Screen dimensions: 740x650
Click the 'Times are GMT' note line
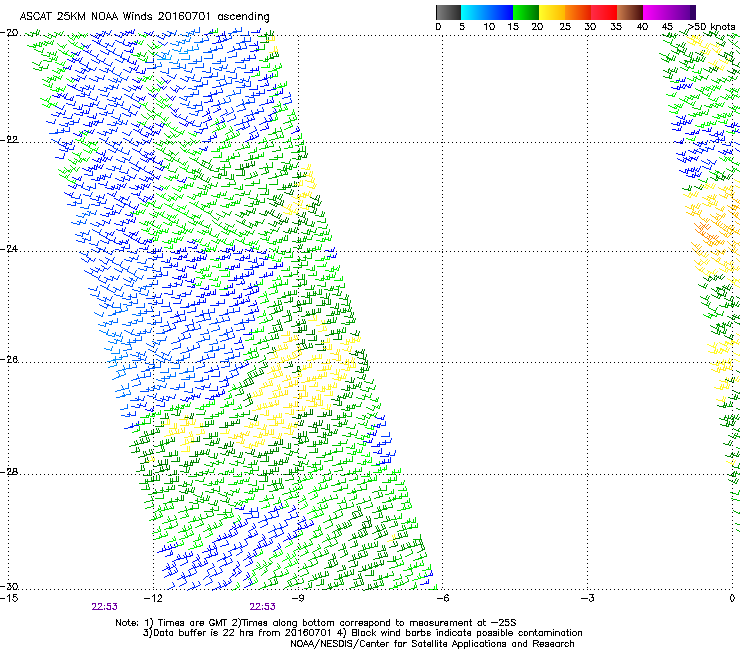[x=316, y=623]
